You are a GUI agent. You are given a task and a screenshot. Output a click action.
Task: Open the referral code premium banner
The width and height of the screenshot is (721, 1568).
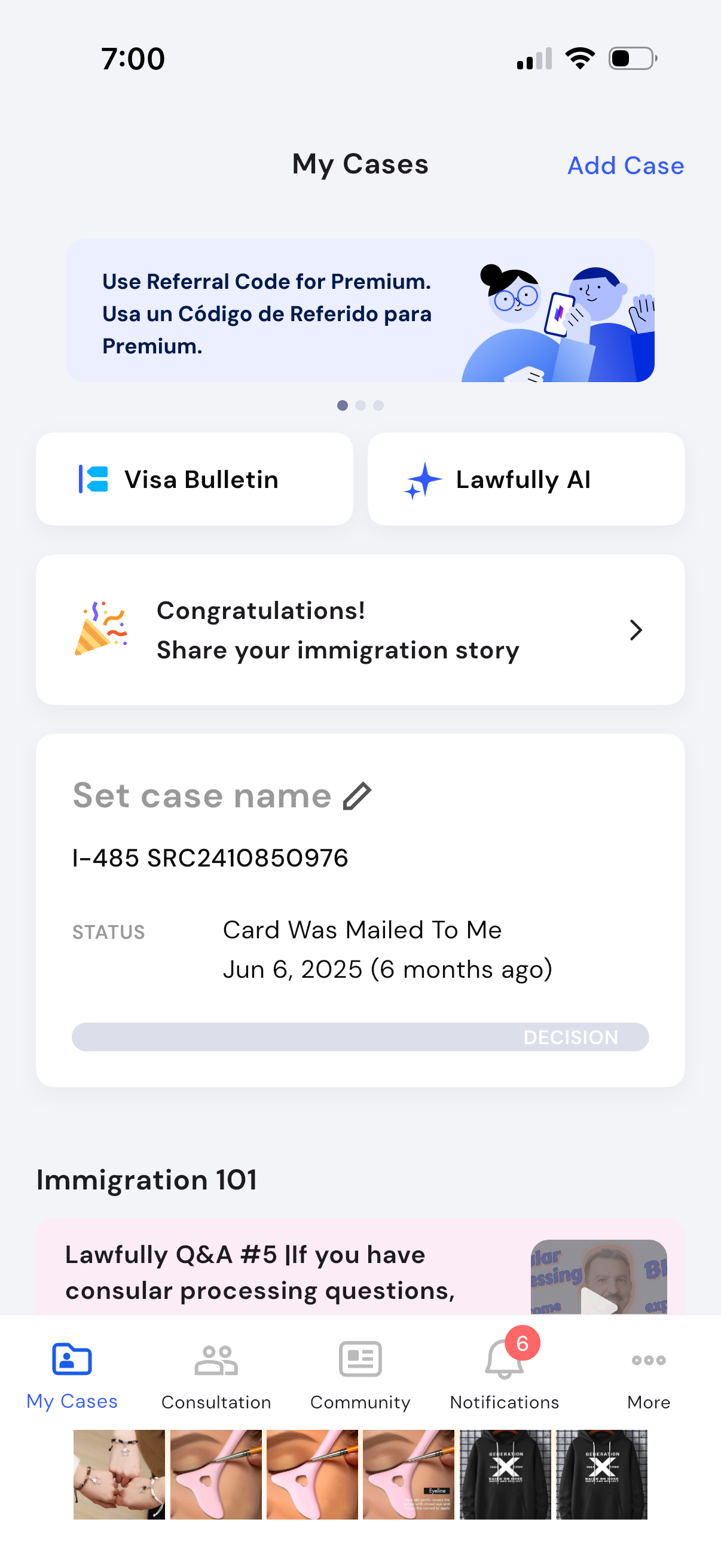pyautogui.click(x=360, y=310)
